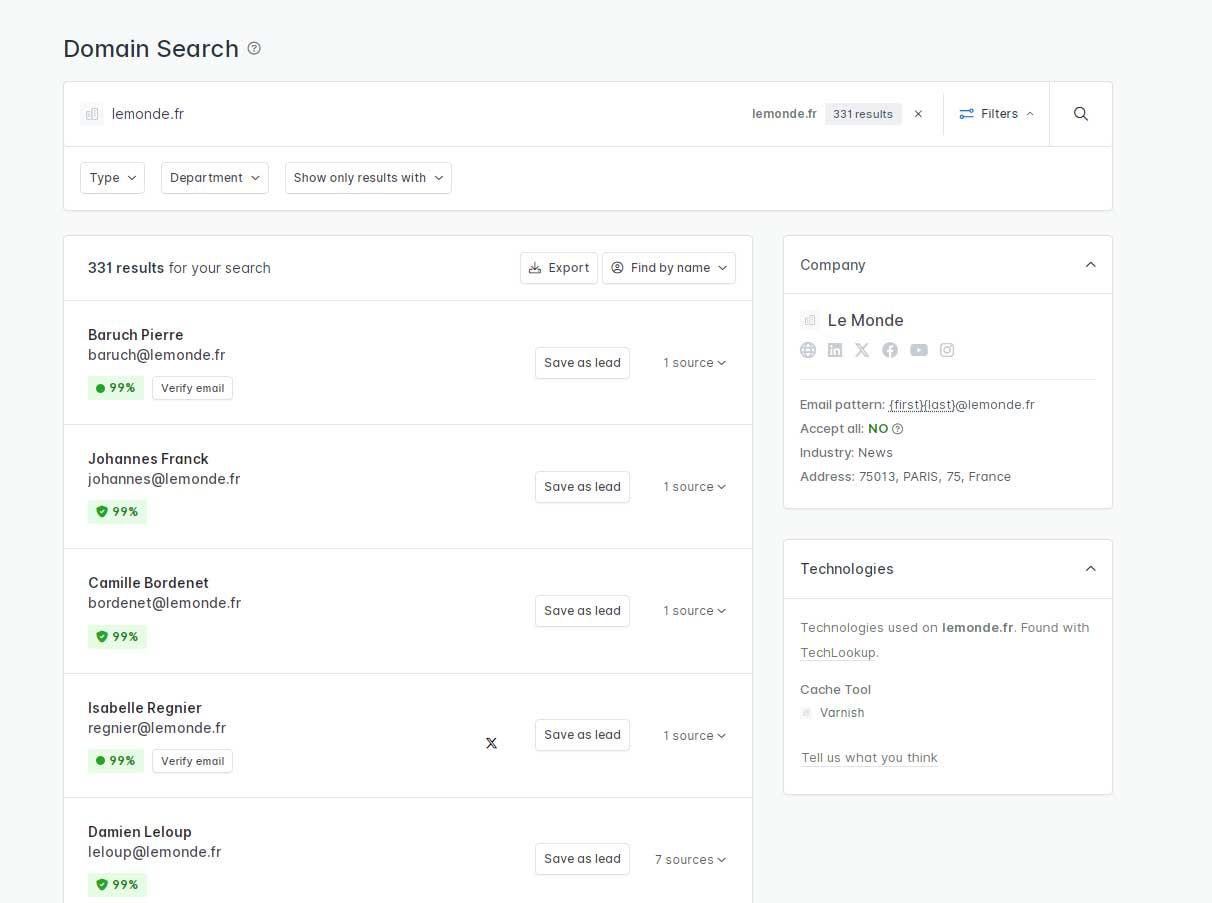1212x903 pixels.
Task: Toggle the Filters panel
Action: (996, 114)
